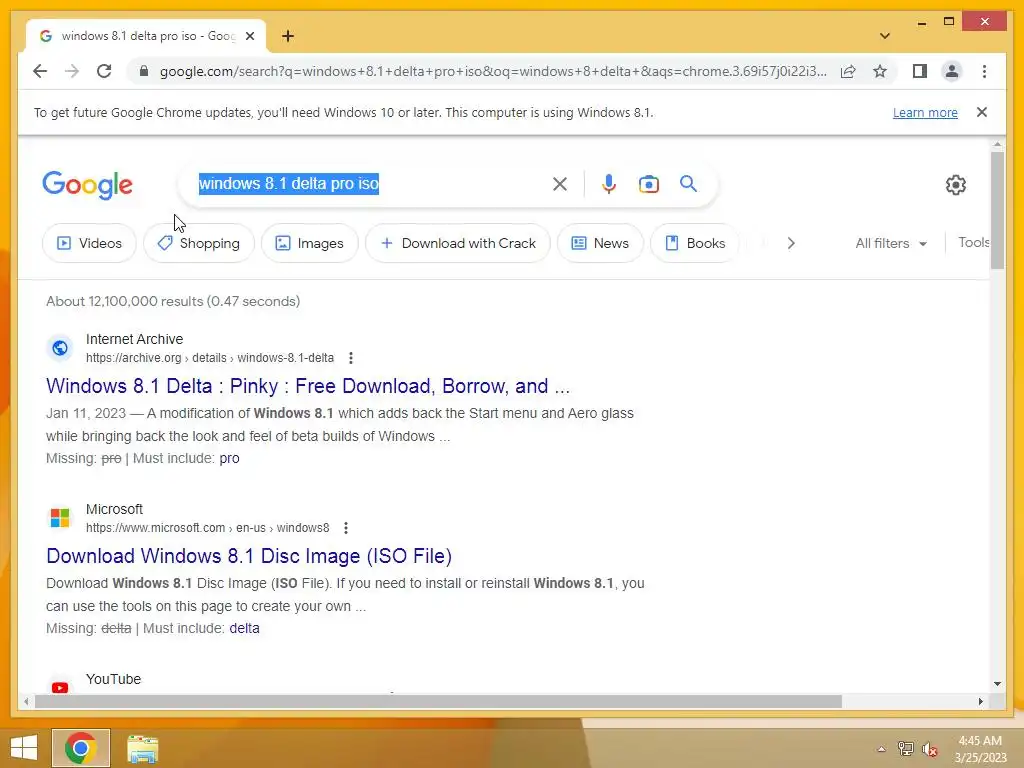Viewport: 1024px width, 768px height.
Task: Open the Learn more link
Action: pyautogui.click(x=925, y=112)
